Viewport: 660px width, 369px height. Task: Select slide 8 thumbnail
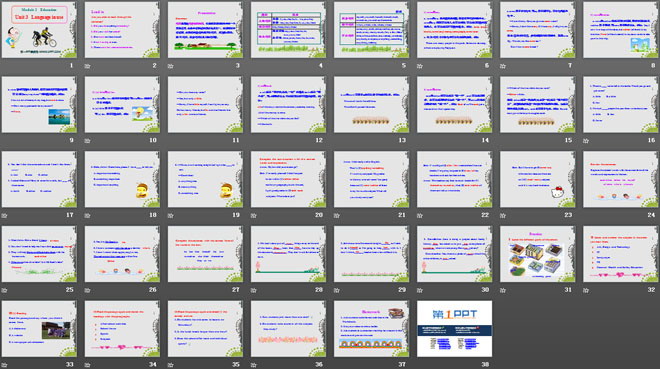[621, 30]
